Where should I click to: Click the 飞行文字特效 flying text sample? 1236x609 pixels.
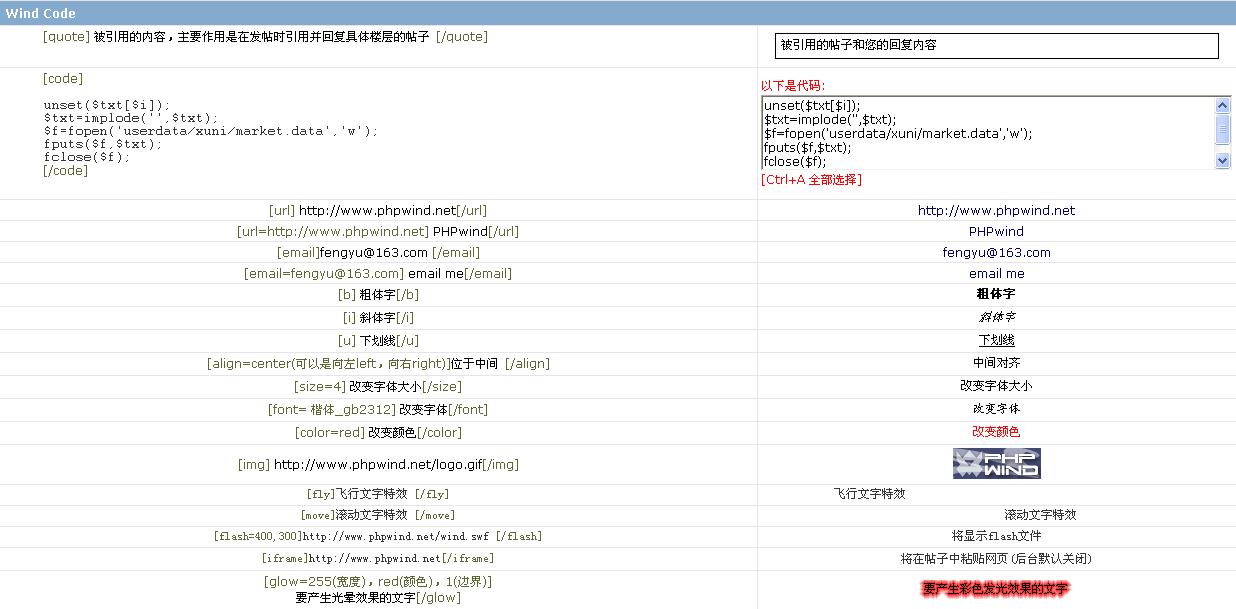click(869, 494)
